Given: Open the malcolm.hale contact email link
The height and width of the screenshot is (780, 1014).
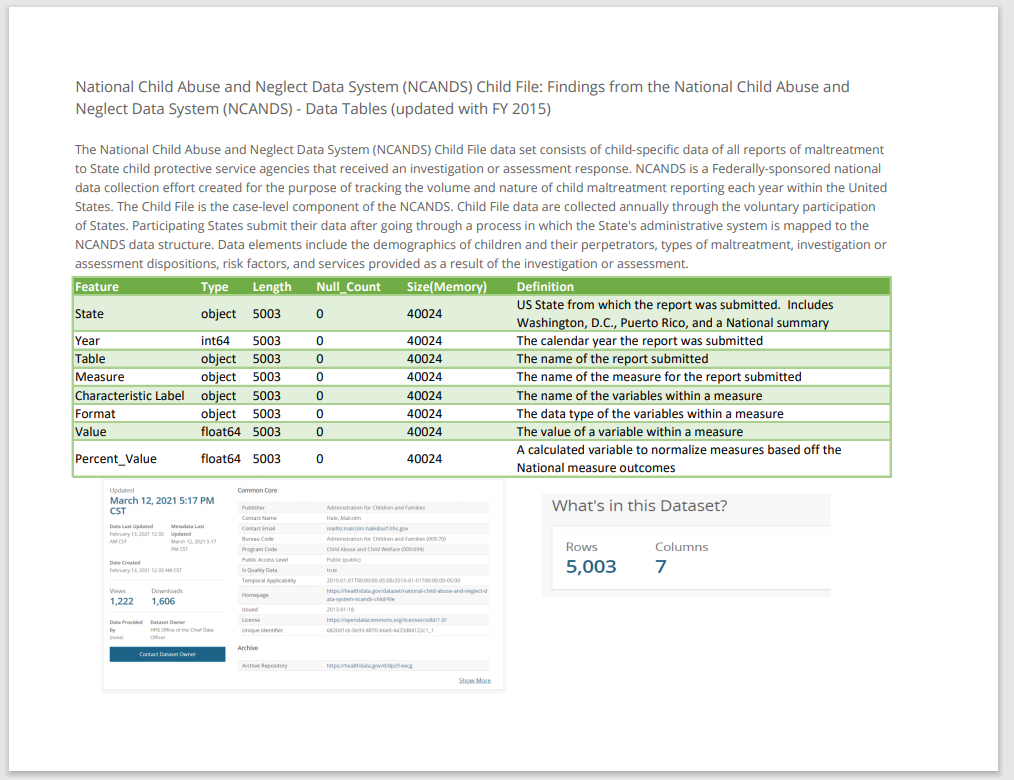Looking at the screenshot, I should (367, 528).
